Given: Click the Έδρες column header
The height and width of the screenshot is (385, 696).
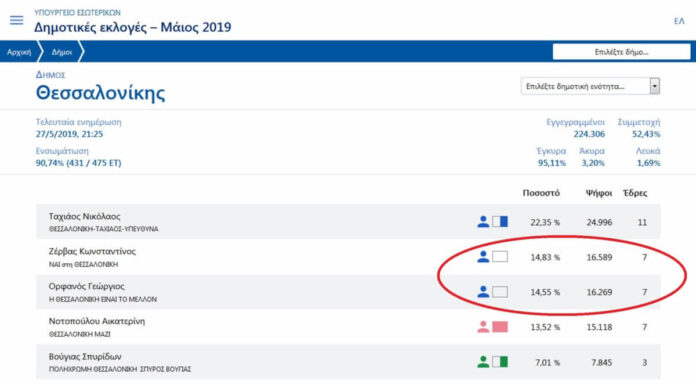Looking at the screenshot, I should coord(635,193).
